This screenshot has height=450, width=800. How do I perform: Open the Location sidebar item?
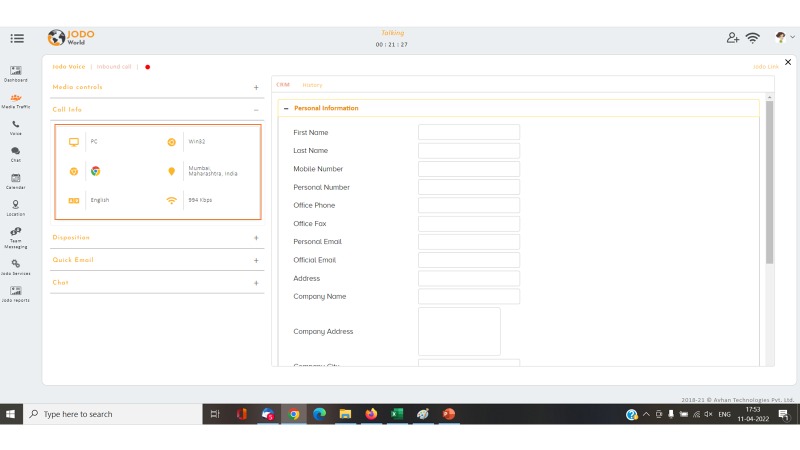16,206
